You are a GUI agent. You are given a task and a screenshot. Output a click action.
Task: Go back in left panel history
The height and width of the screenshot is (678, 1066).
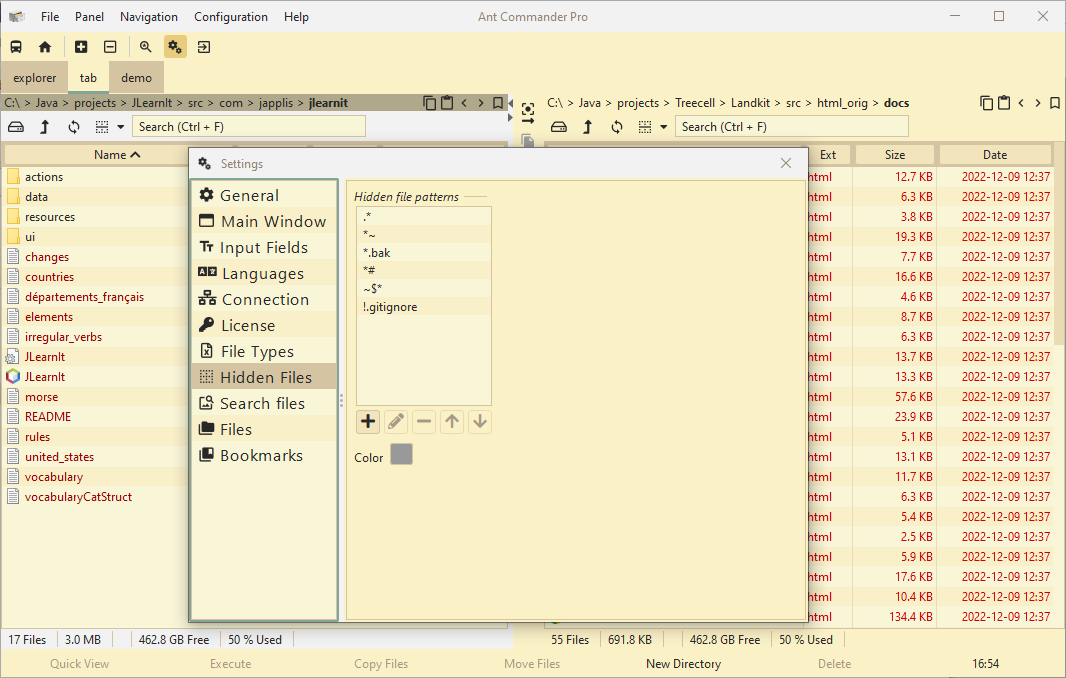[x=464, y=103]
